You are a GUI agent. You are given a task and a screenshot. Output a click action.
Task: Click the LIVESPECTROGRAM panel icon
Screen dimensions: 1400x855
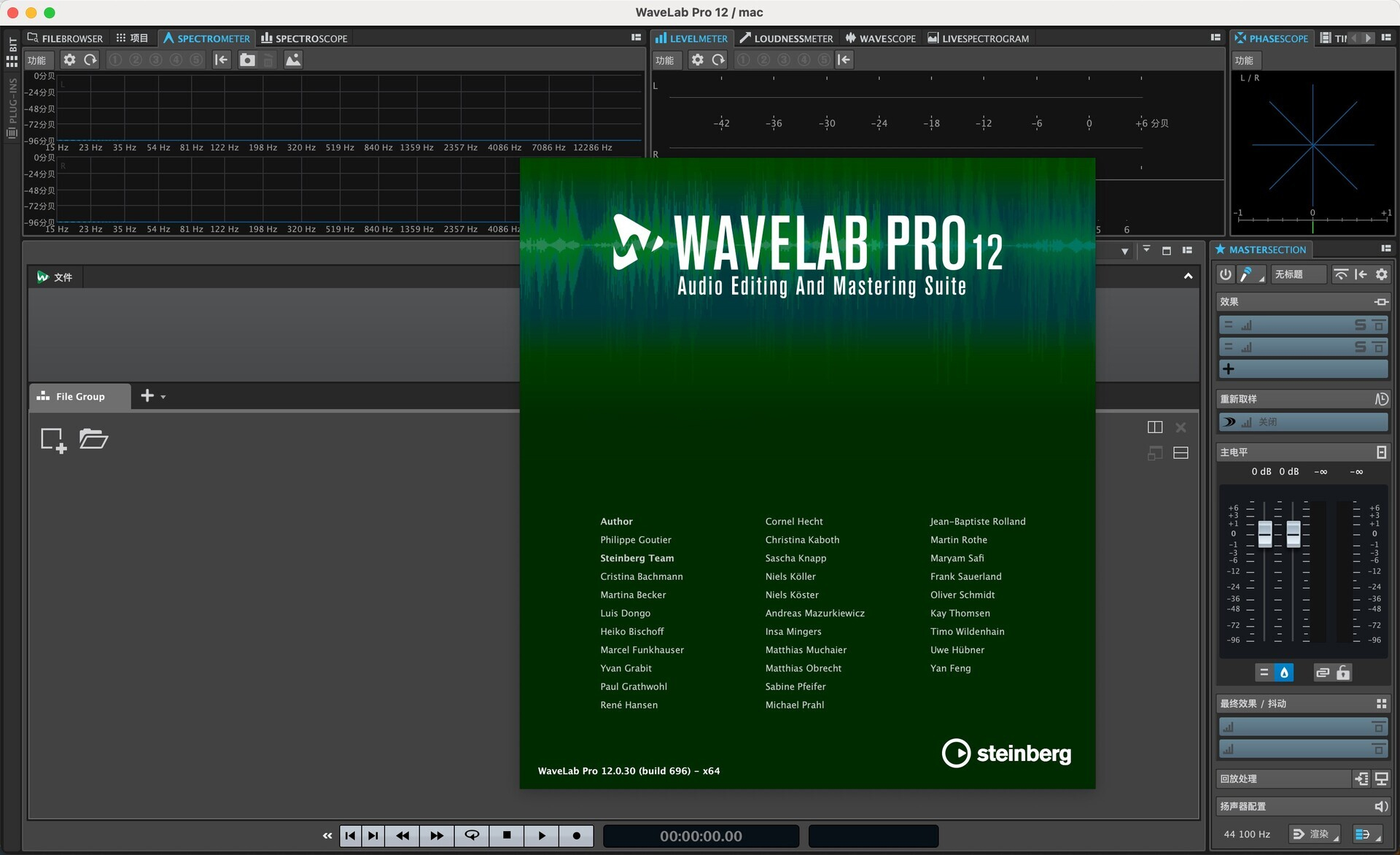[929, 38]
